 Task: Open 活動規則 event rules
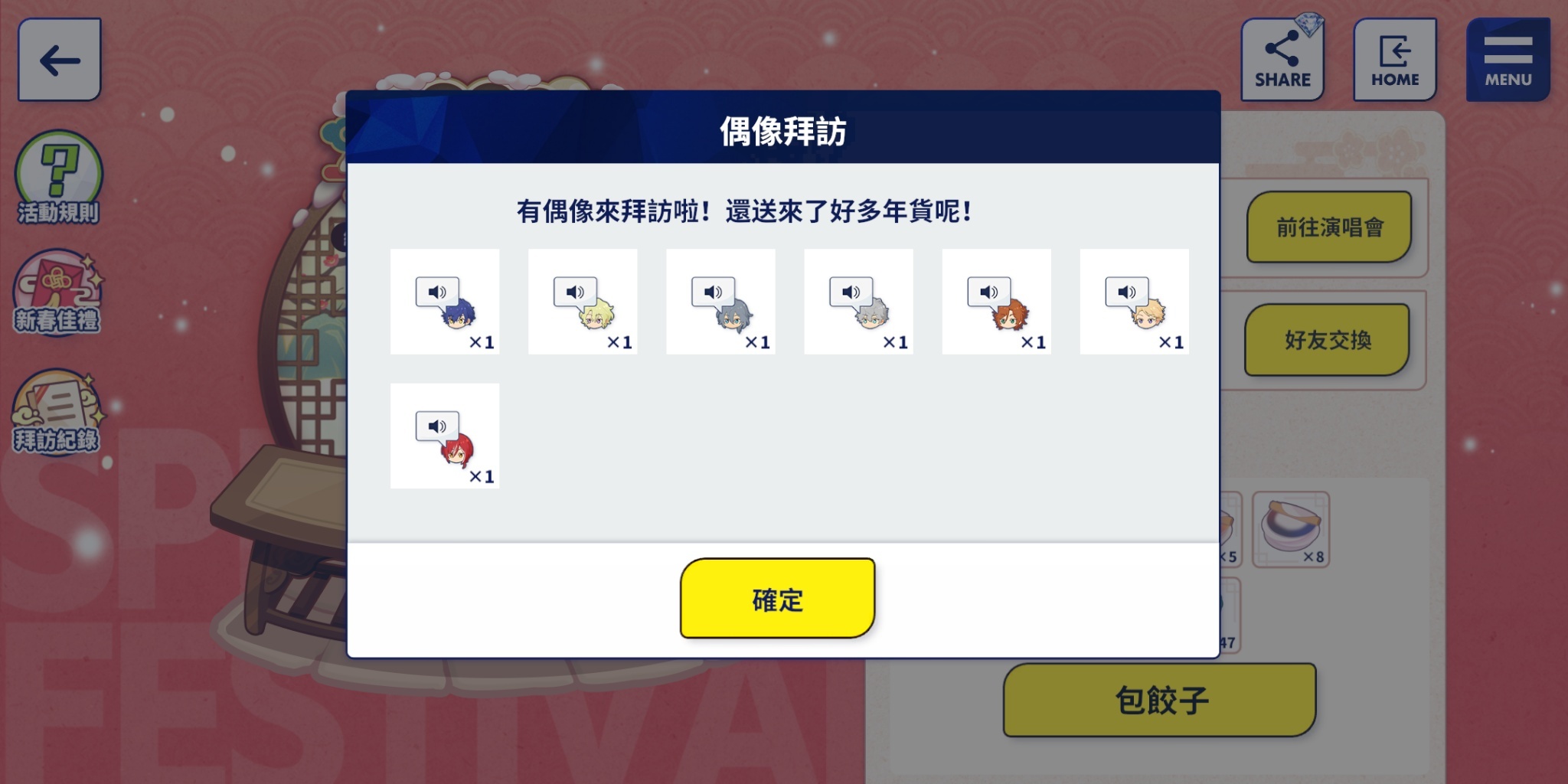[58, 178]
